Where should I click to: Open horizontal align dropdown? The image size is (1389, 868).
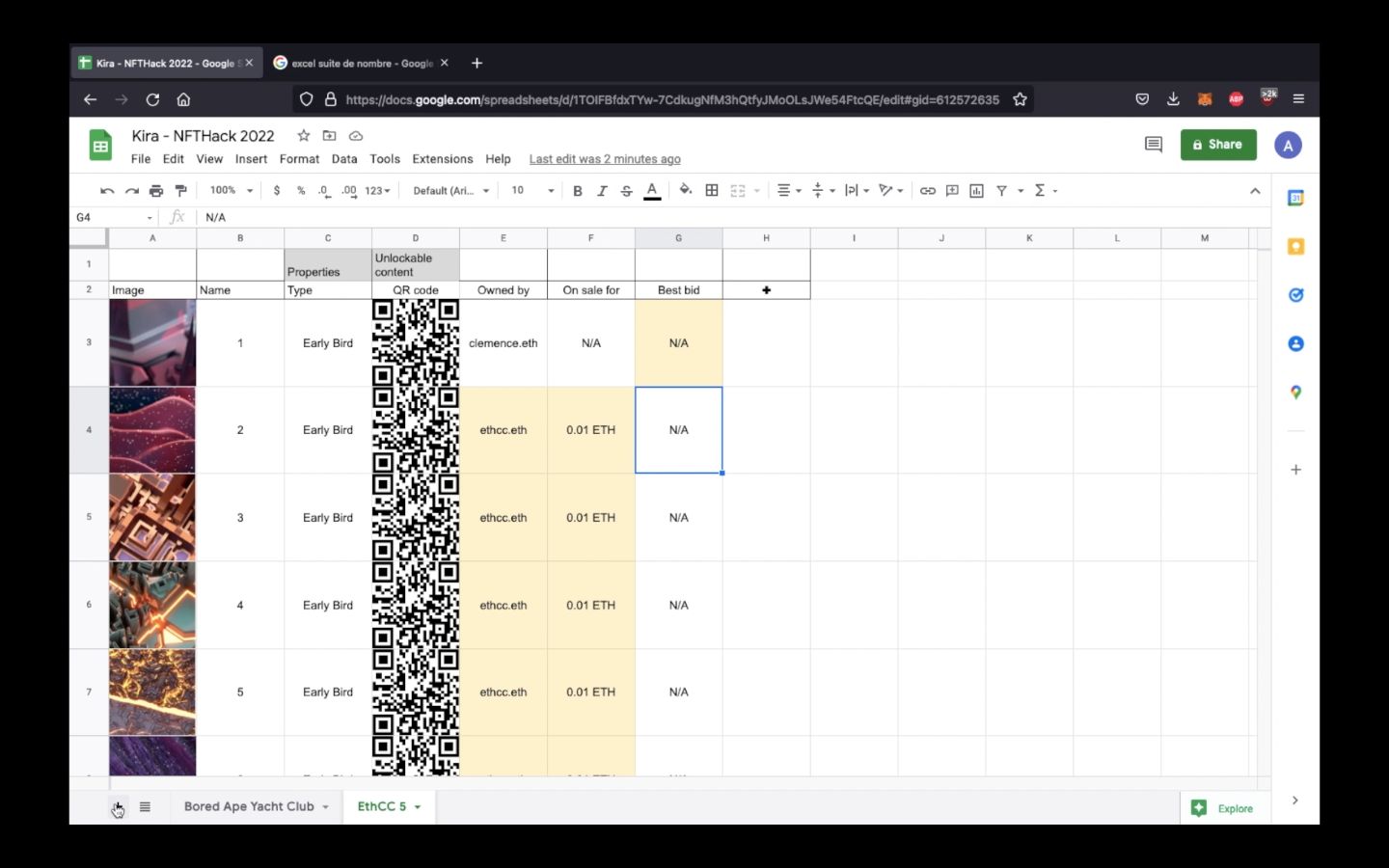tap(790, 191)
